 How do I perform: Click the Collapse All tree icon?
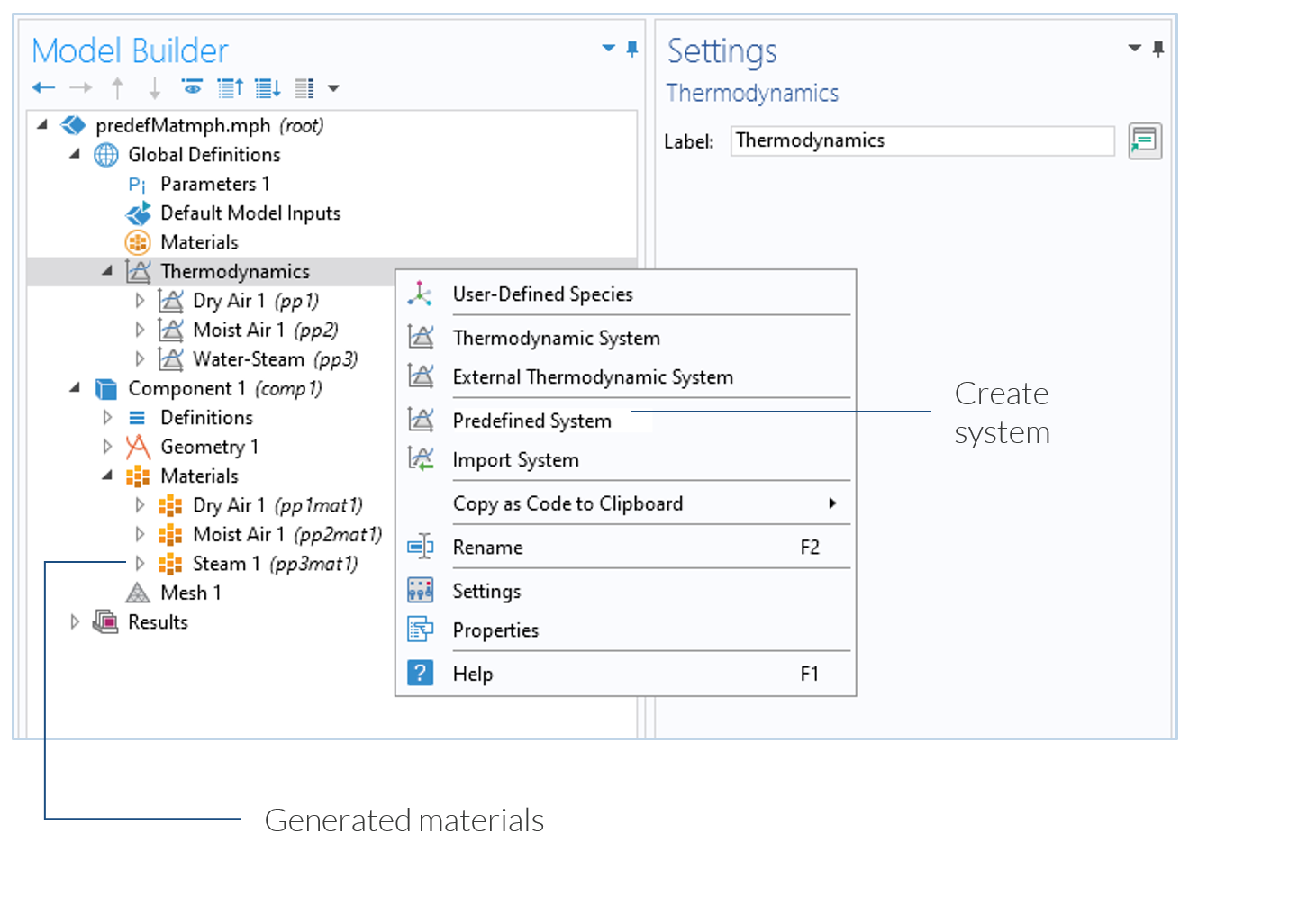(231, 88)
